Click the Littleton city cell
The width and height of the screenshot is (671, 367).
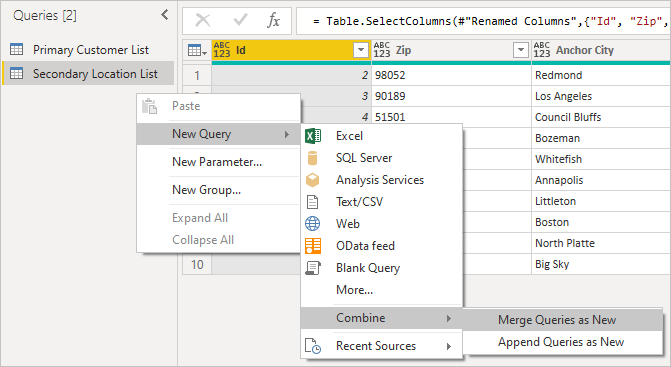[601, 201]
